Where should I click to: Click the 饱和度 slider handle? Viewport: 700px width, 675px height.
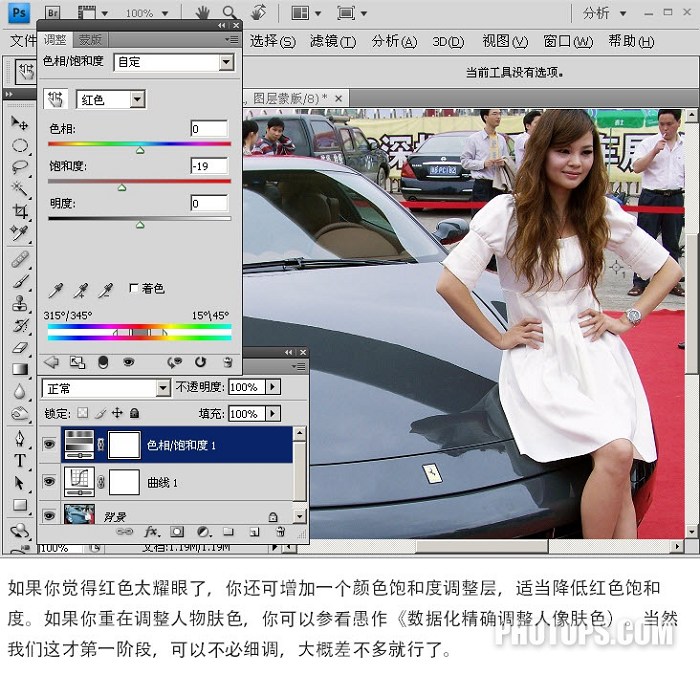tap(122, 188)
